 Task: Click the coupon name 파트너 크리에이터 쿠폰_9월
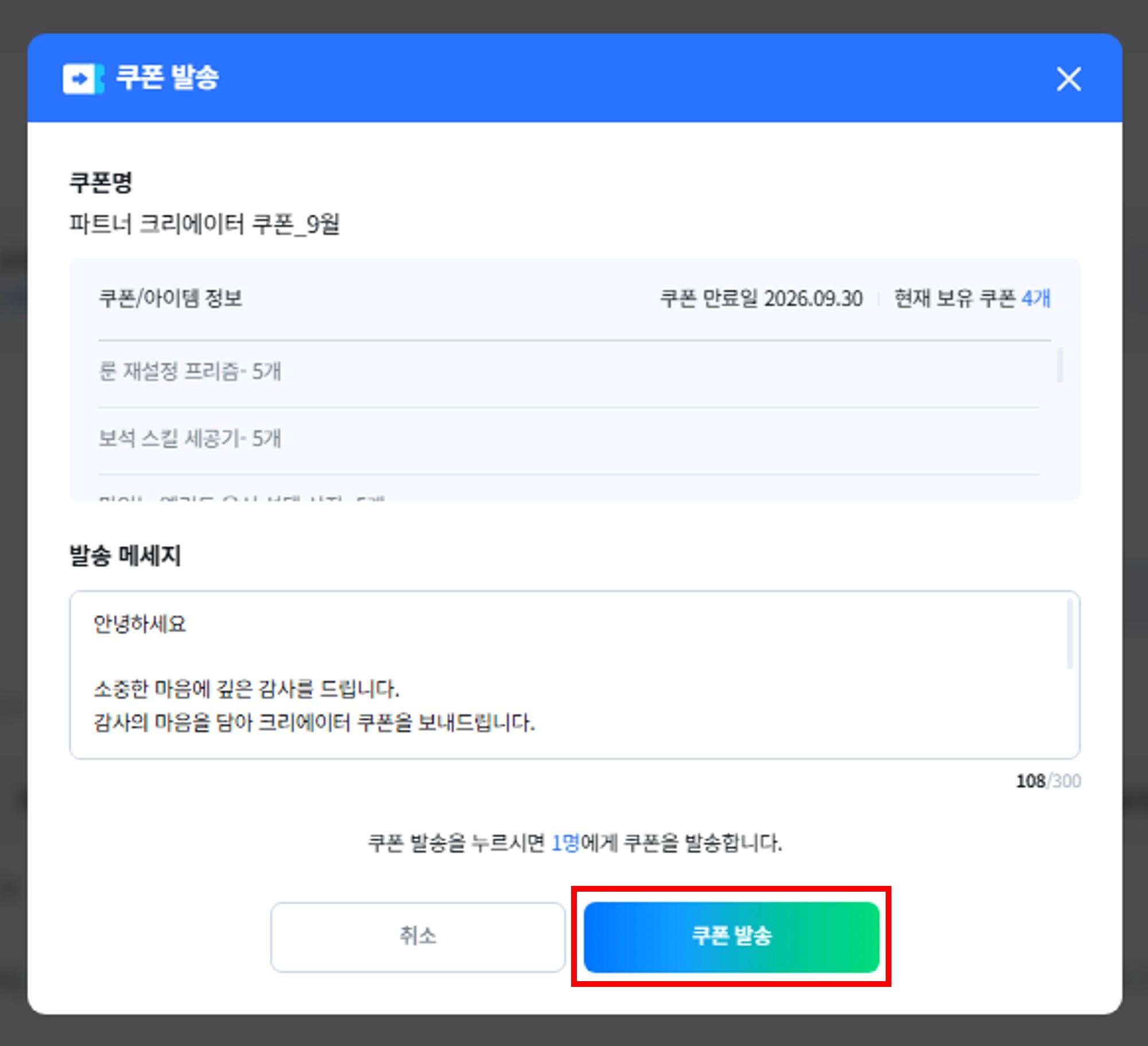tap(204, 224)
